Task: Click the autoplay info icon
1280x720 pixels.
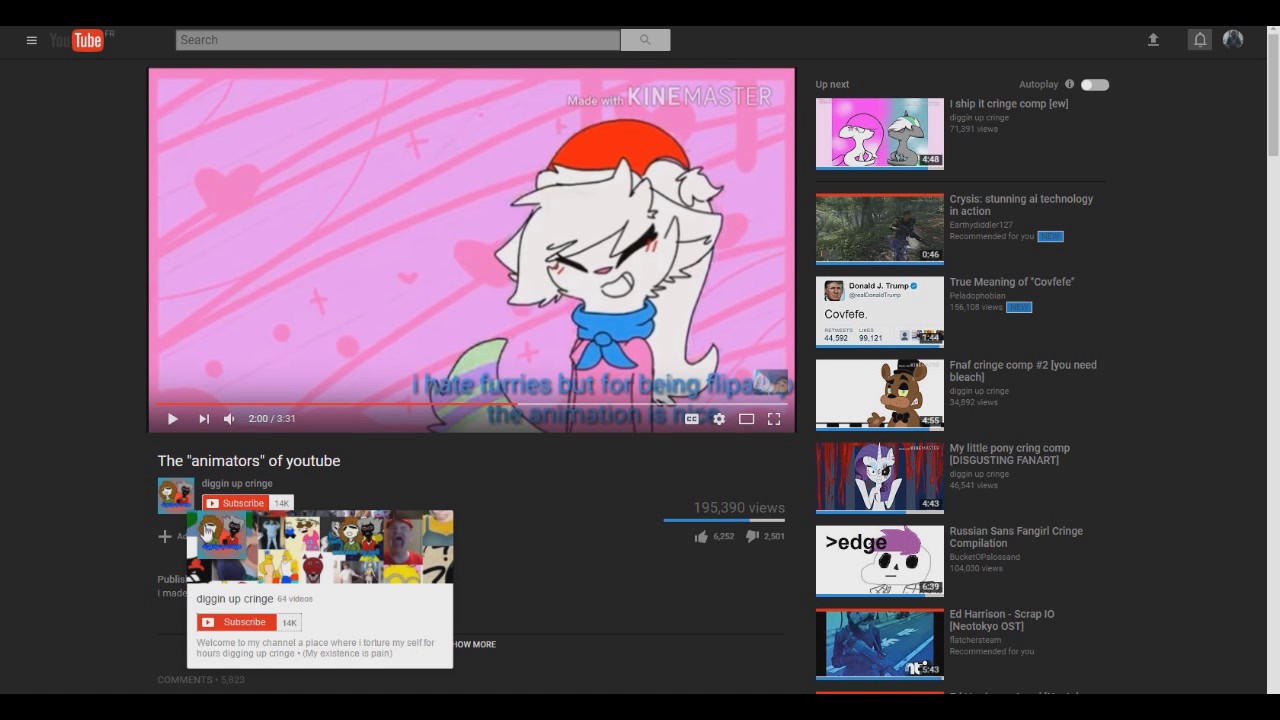Action: pyautogui.click(x=1069, y=85)
